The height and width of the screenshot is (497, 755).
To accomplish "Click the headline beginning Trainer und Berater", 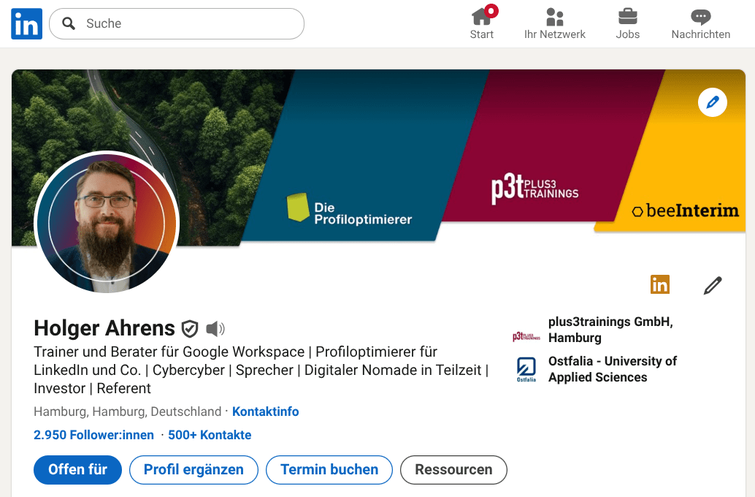I will pos(261,370).
